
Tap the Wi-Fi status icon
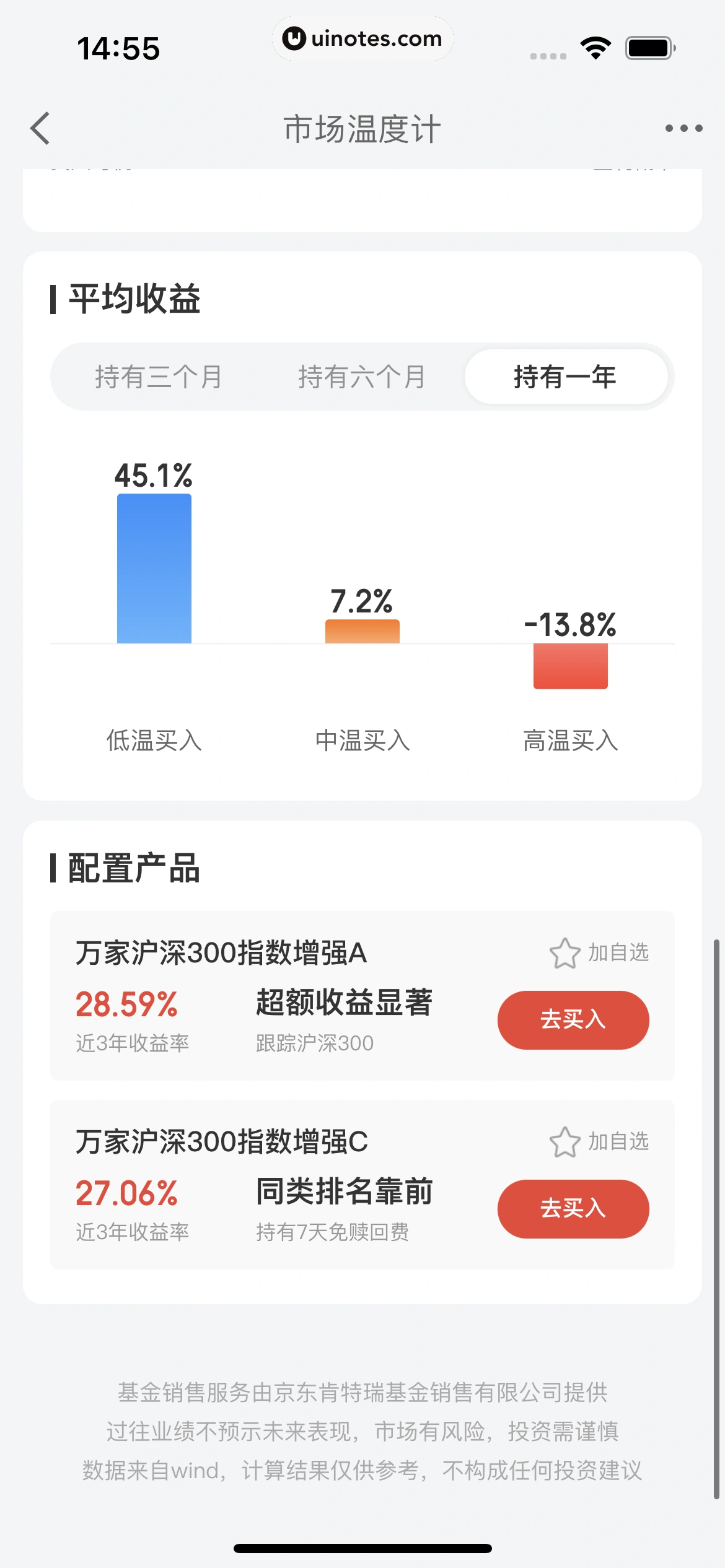click(x=595, y=48)
